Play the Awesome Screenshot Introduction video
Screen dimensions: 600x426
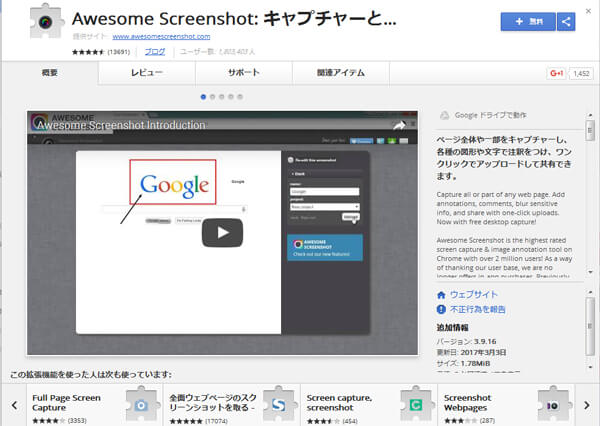pyautogui.click(x=222, y=232)
